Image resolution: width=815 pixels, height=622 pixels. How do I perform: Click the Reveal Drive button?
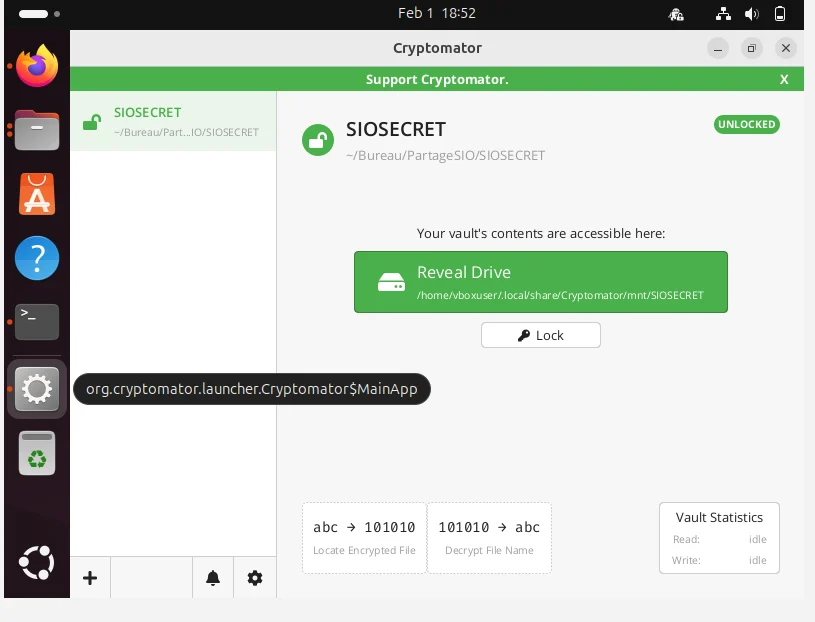pos(541,282)
